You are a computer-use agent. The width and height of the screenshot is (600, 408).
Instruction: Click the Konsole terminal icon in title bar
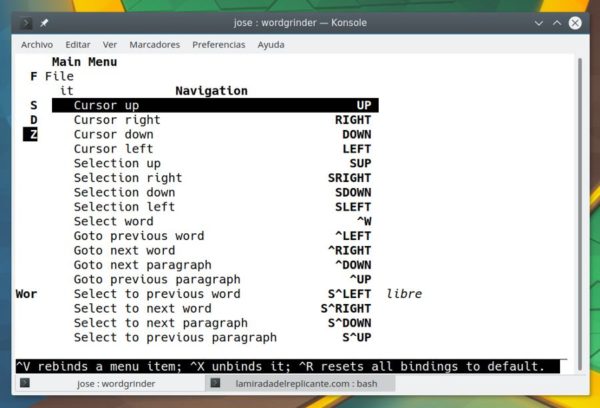[26, 23]
